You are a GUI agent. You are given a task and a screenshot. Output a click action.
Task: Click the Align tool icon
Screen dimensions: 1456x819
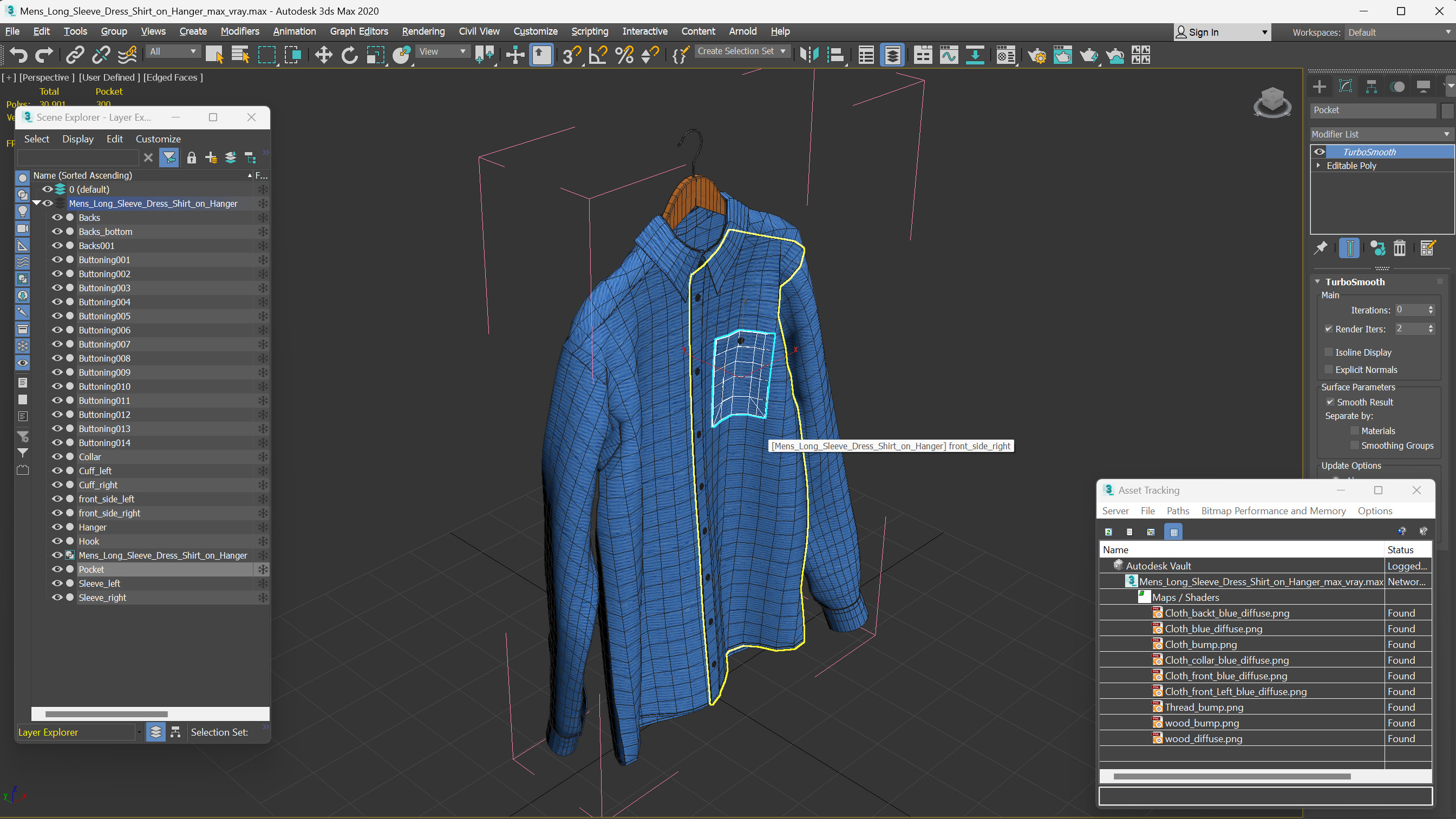click(836, 55)
